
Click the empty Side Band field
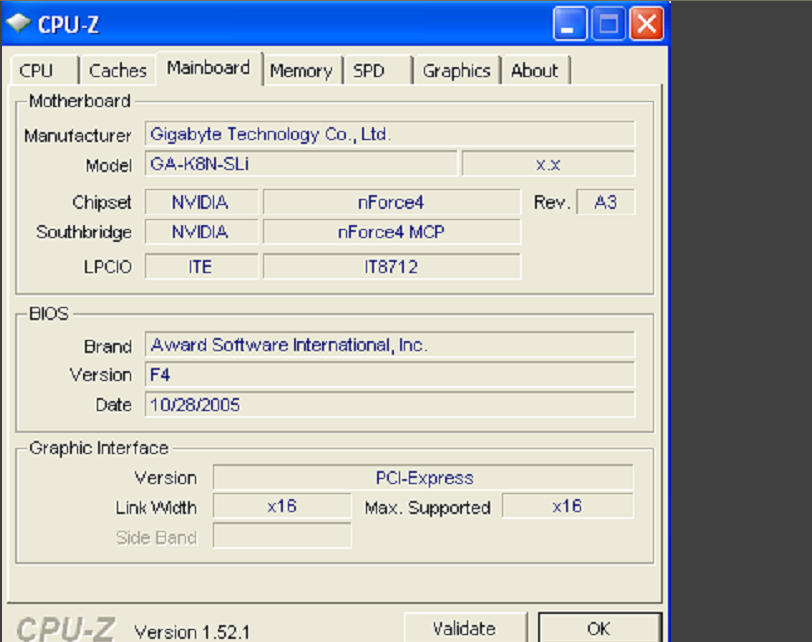coord(282,536)
